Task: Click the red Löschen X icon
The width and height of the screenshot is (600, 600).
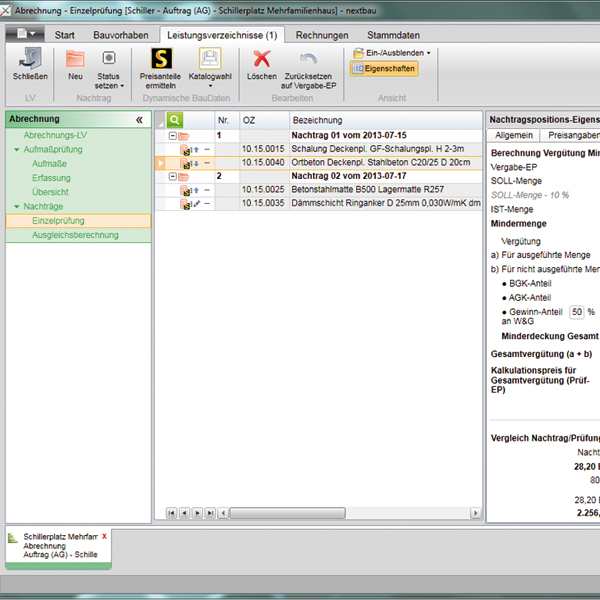Action: click(262, 58)
